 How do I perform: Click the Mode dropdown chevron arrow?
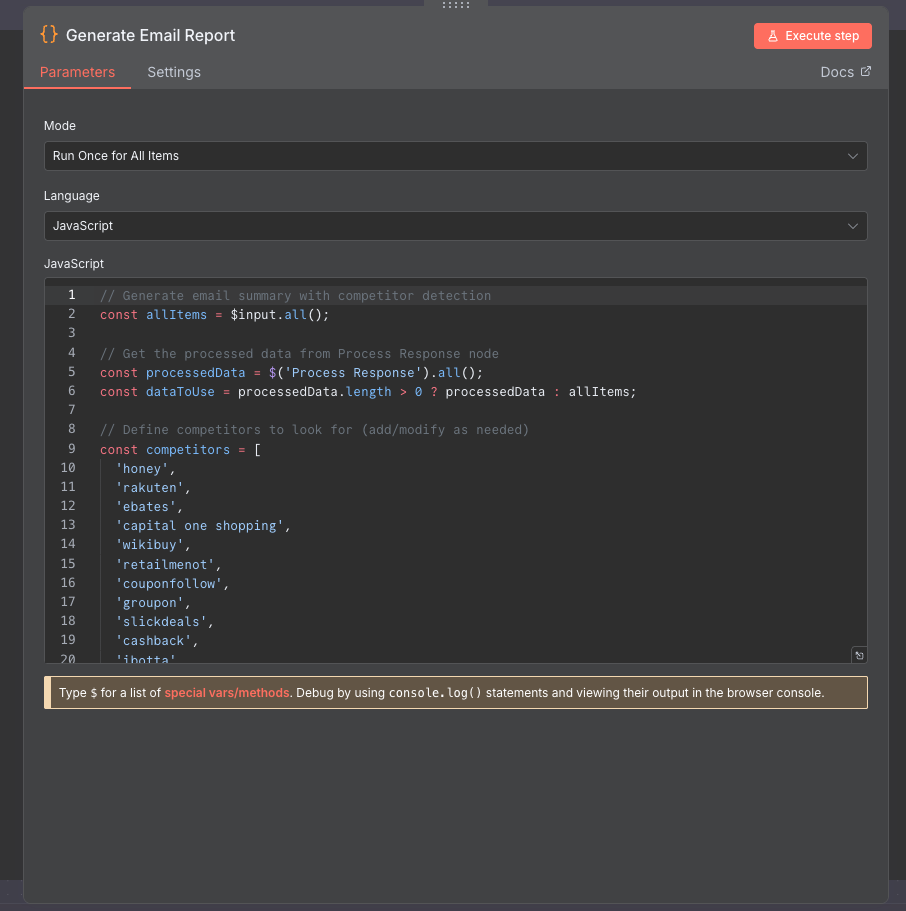point(853,156)
